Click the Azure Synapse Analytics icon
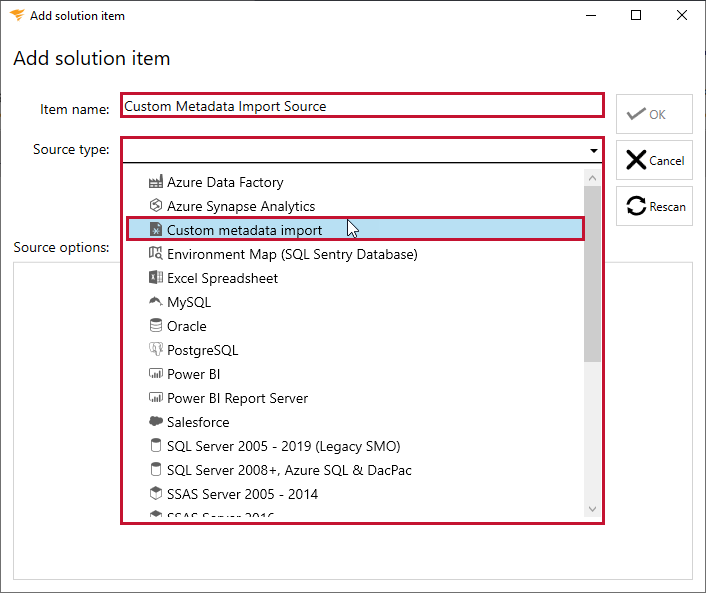706x593 pixels. (x=155, y=206)
